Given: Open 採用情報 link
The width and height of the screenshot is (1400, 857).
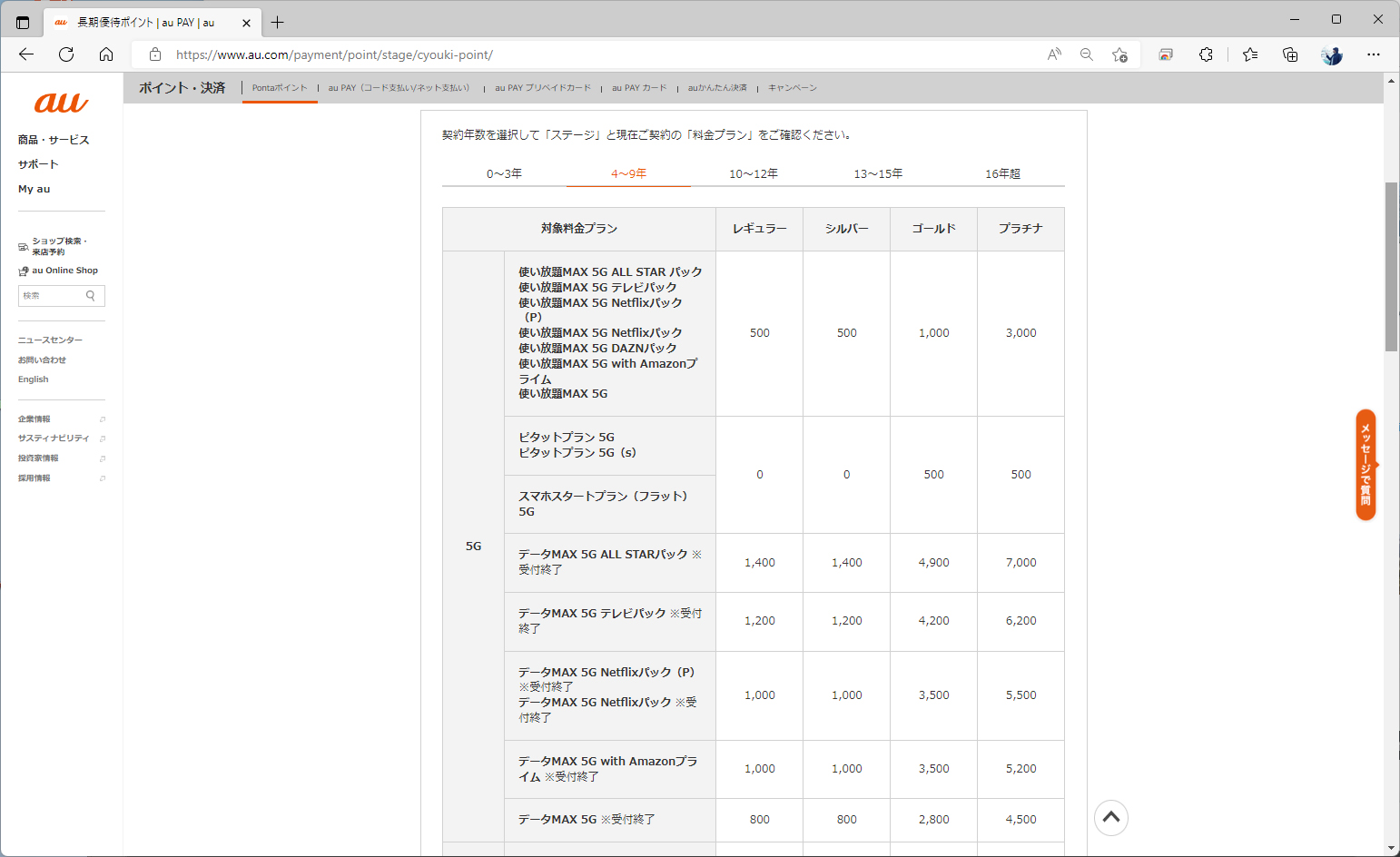Looking at the screenshot, I should point(35,478).
